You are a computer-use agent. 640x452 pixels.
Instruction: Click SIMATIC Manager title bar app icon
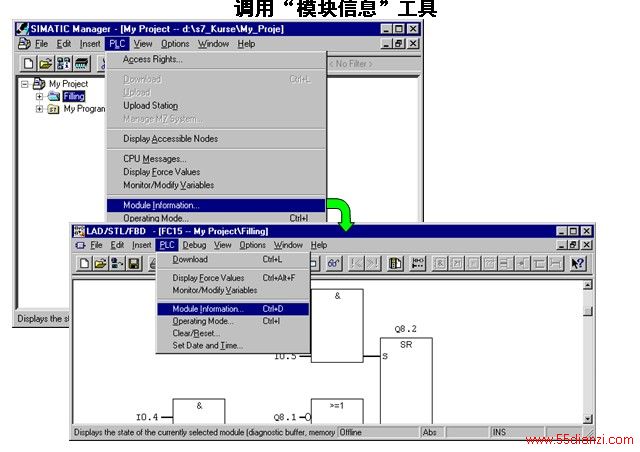[x=22, y=29]
